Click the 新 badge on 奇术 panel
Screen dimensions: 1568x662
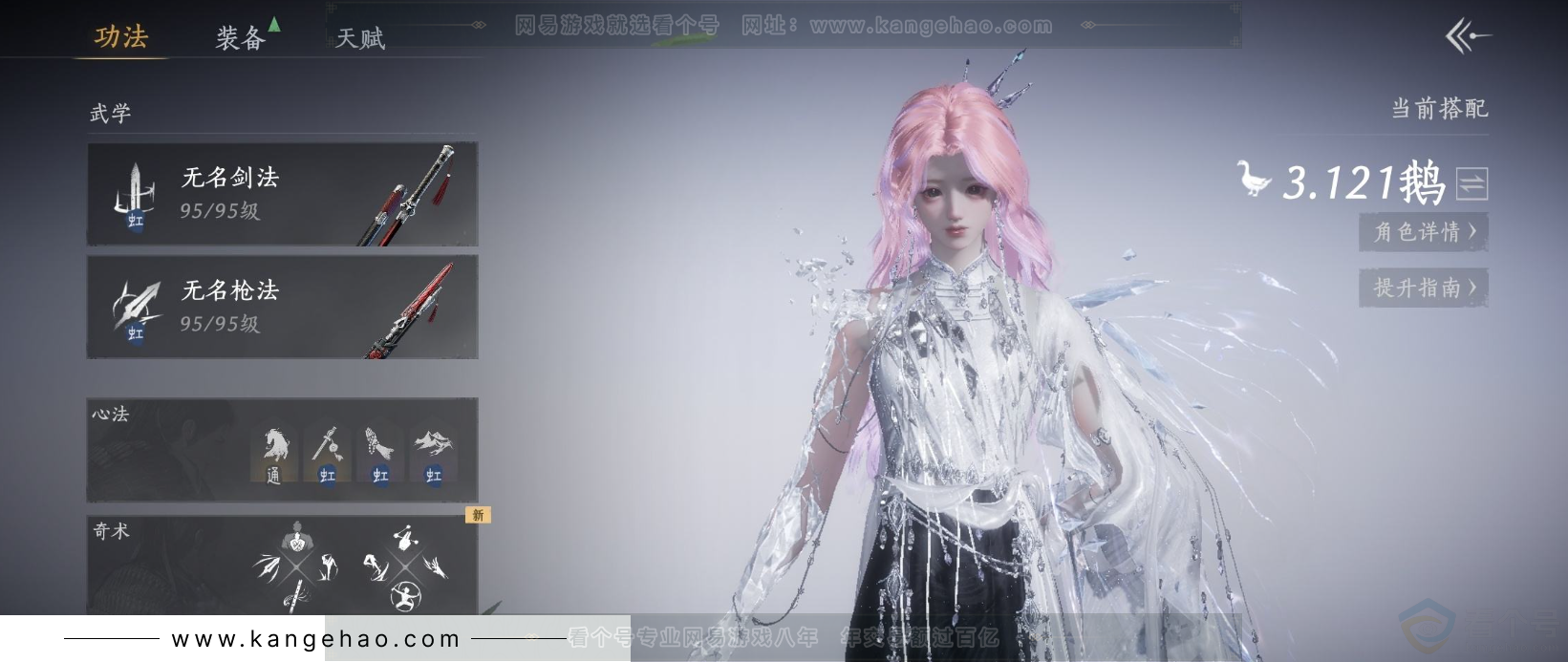[x=478, y=515]
